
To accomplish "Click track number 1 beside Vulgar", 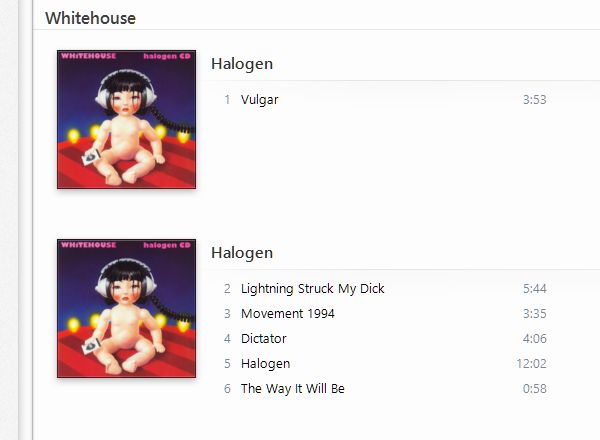I will pos(227,100).
